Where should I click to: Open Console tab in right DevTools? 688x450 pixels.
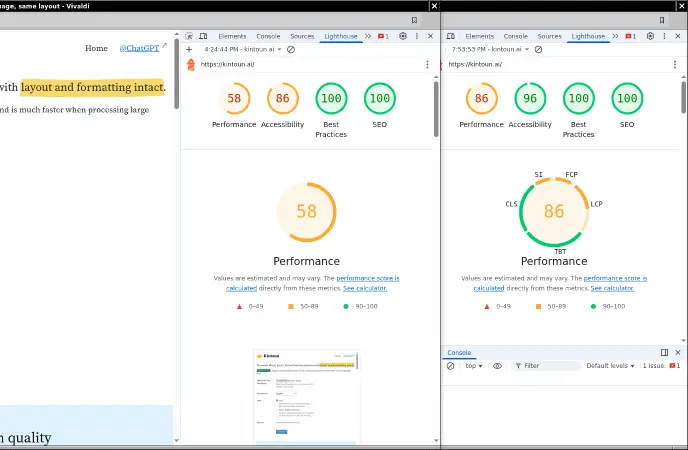click(x=516, y=36)
